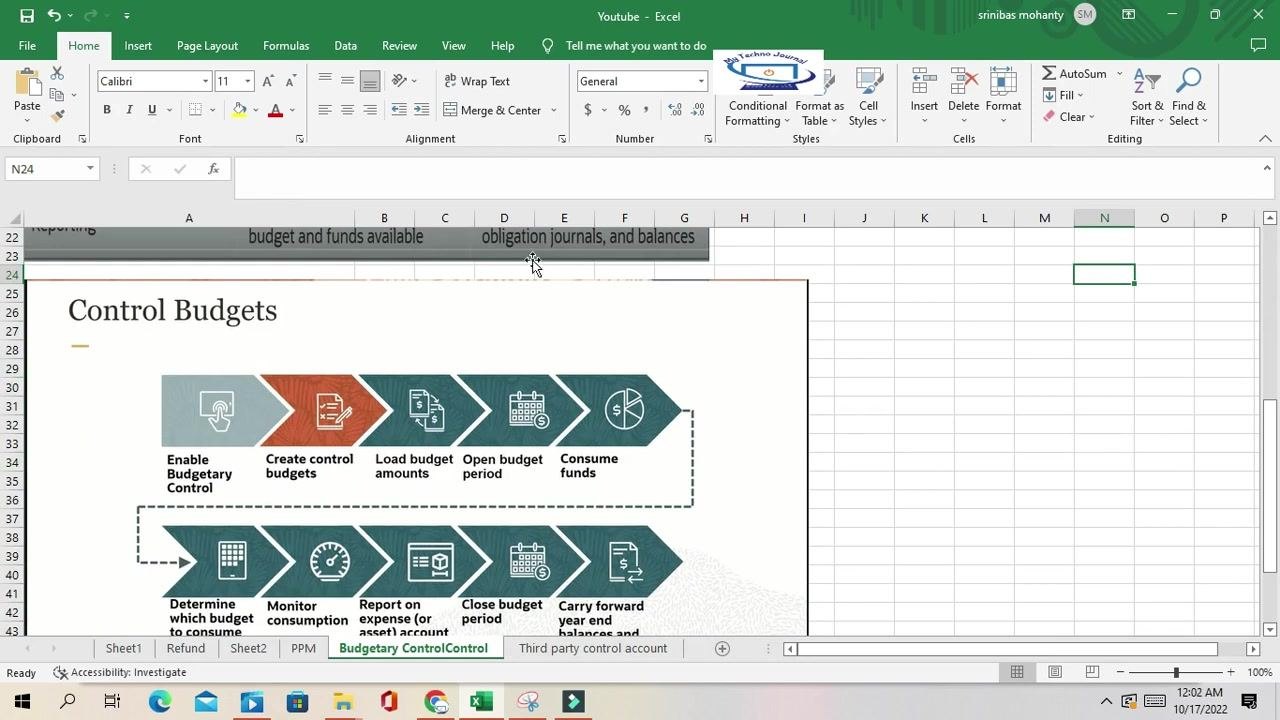1280x720 pixels.
Task: Open Windows Start menu
Action: [x=22, y=701]
